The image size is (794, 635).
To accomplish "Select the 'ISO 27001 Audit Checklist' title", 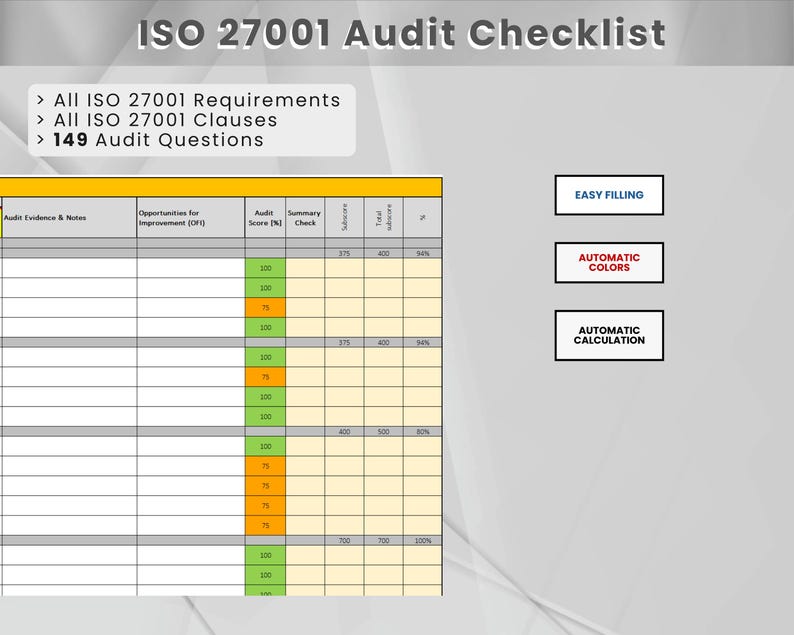I will 402,33.
